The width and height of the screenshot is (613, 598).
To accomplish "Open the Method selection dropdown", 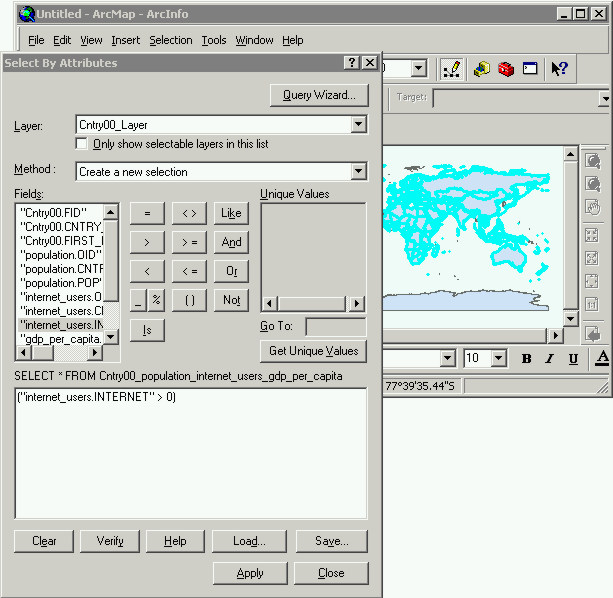I will (x=359, y=172).
